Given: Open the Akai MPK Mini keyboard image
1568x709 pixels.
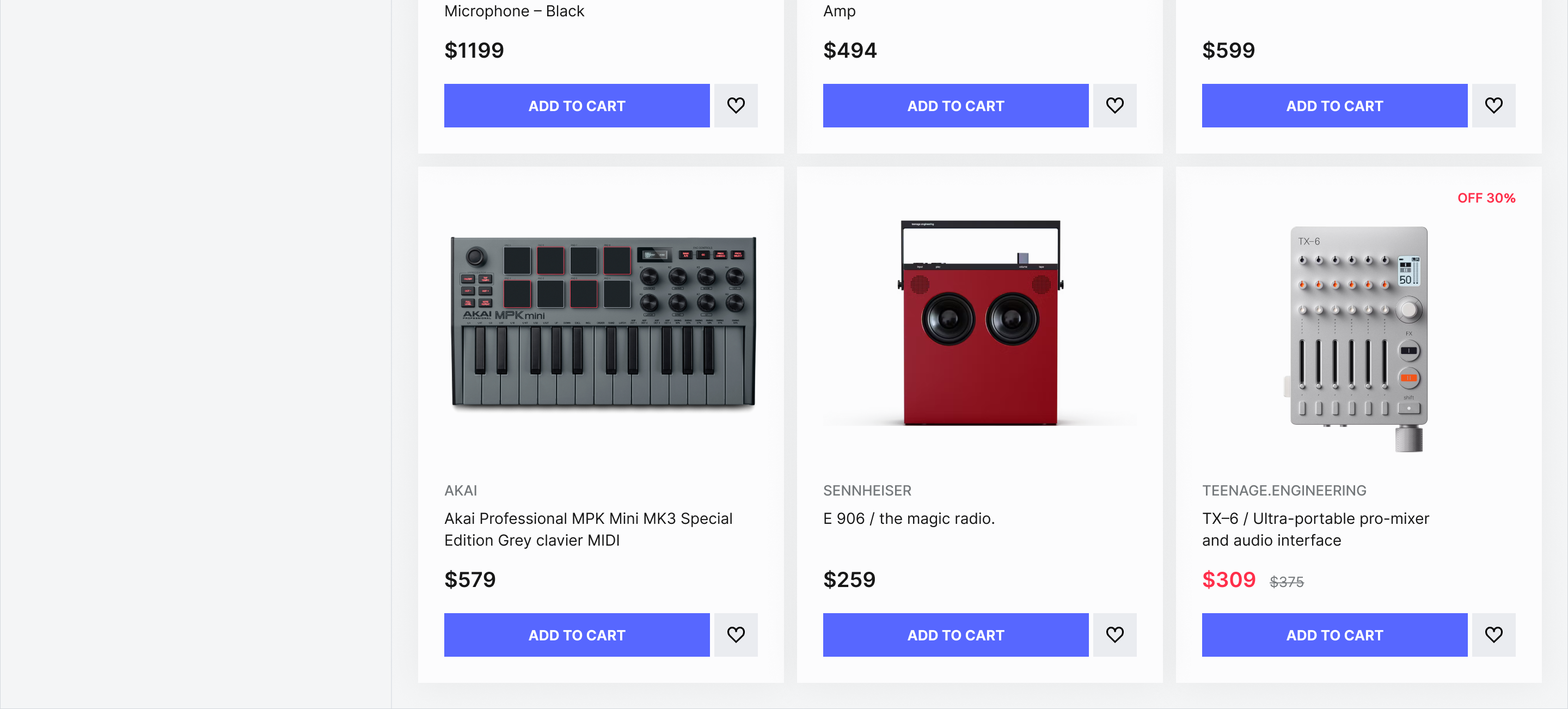Looking at the screenshot, I should [603, 322].
